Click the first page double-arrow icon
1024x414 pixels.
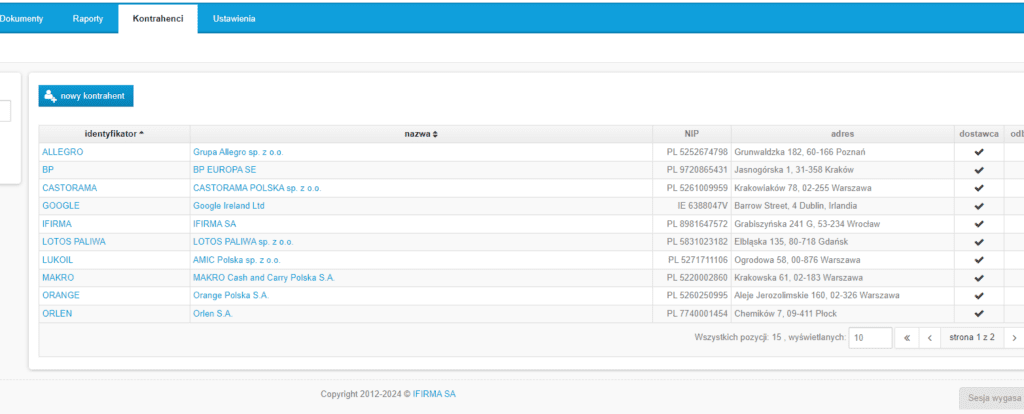(x=907, y=338)
